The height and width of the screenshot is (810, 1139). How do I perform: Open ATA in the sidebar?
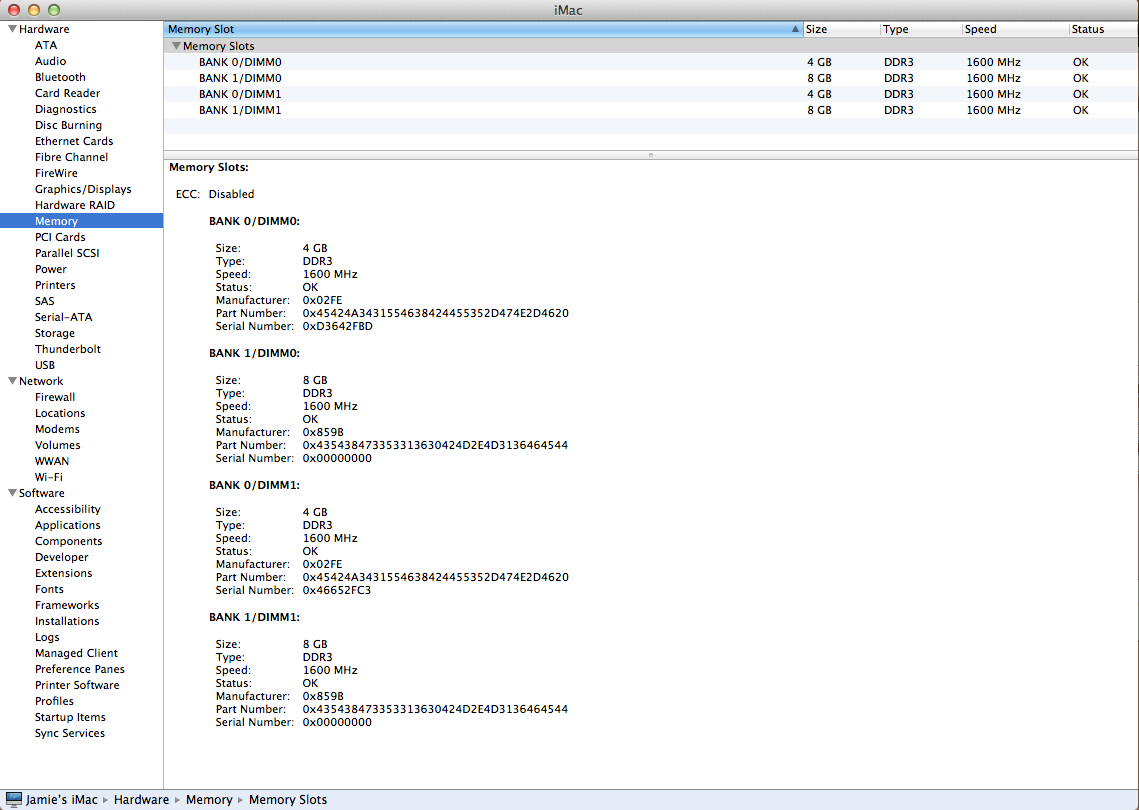[46, 45]
